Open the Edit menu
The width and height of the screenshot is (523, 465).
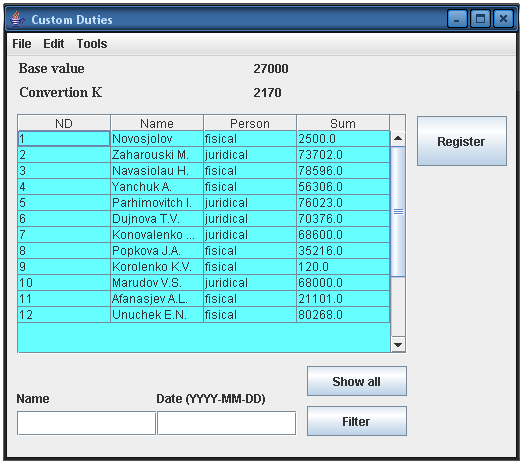pyautogui.click(x=53, y=44)
